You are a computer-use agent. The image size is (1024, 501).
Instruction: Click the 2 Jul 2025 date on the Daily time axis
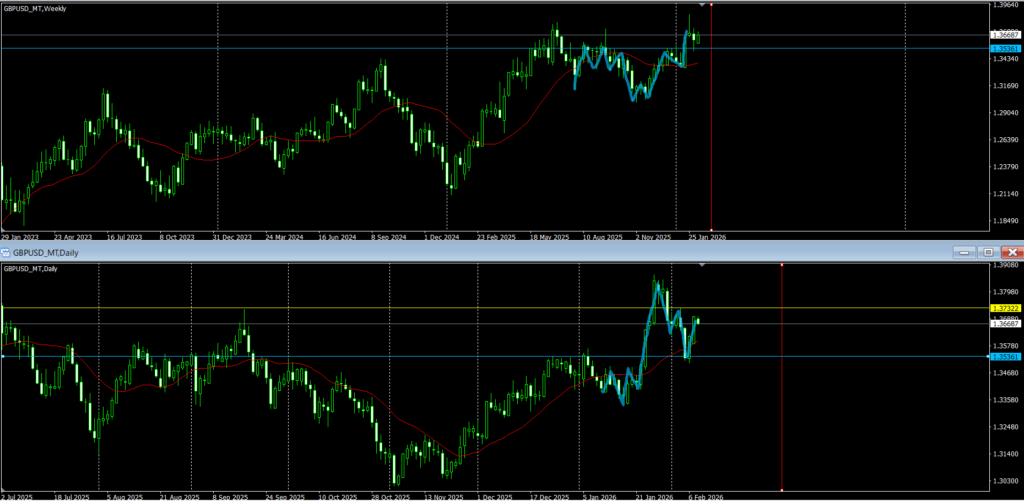(x=18, y=496)
